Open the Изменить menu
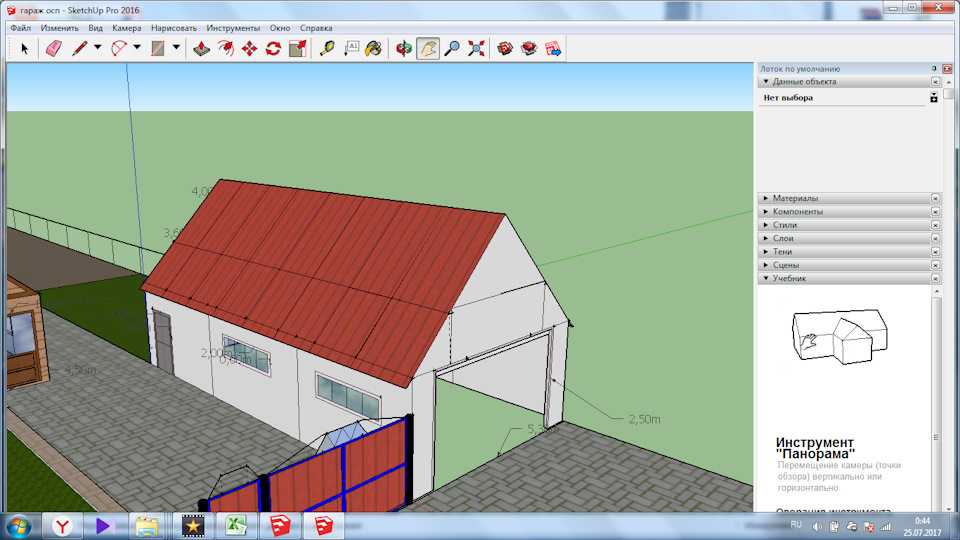 click(59, 28)
